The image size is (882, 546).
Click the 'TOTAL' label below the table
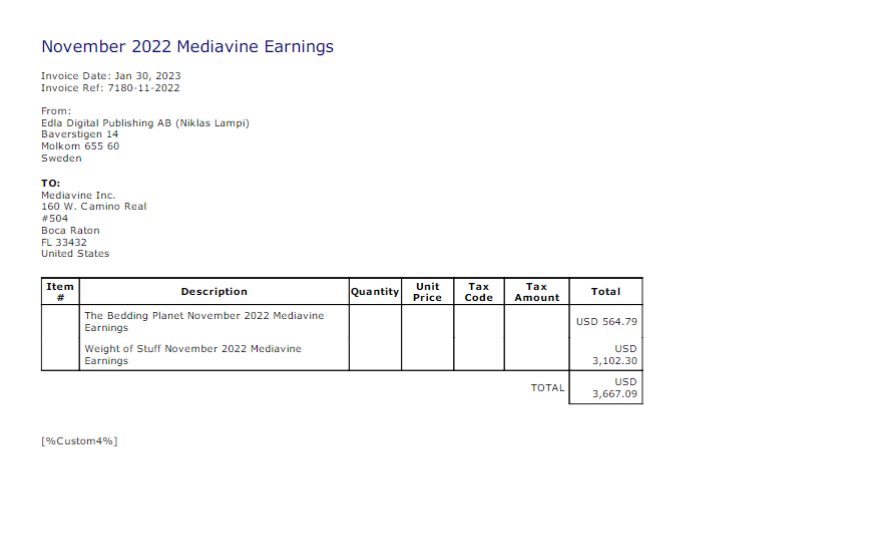pos(547,387)
